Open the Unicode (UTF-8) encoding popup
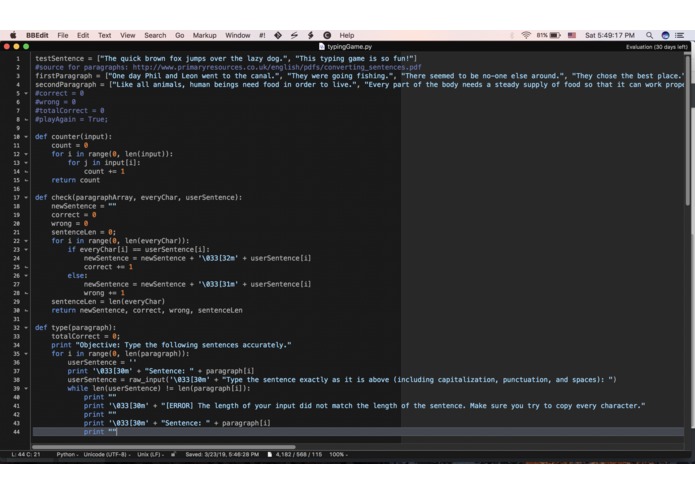The image size is (695, 494). click(x=107, y=454)
